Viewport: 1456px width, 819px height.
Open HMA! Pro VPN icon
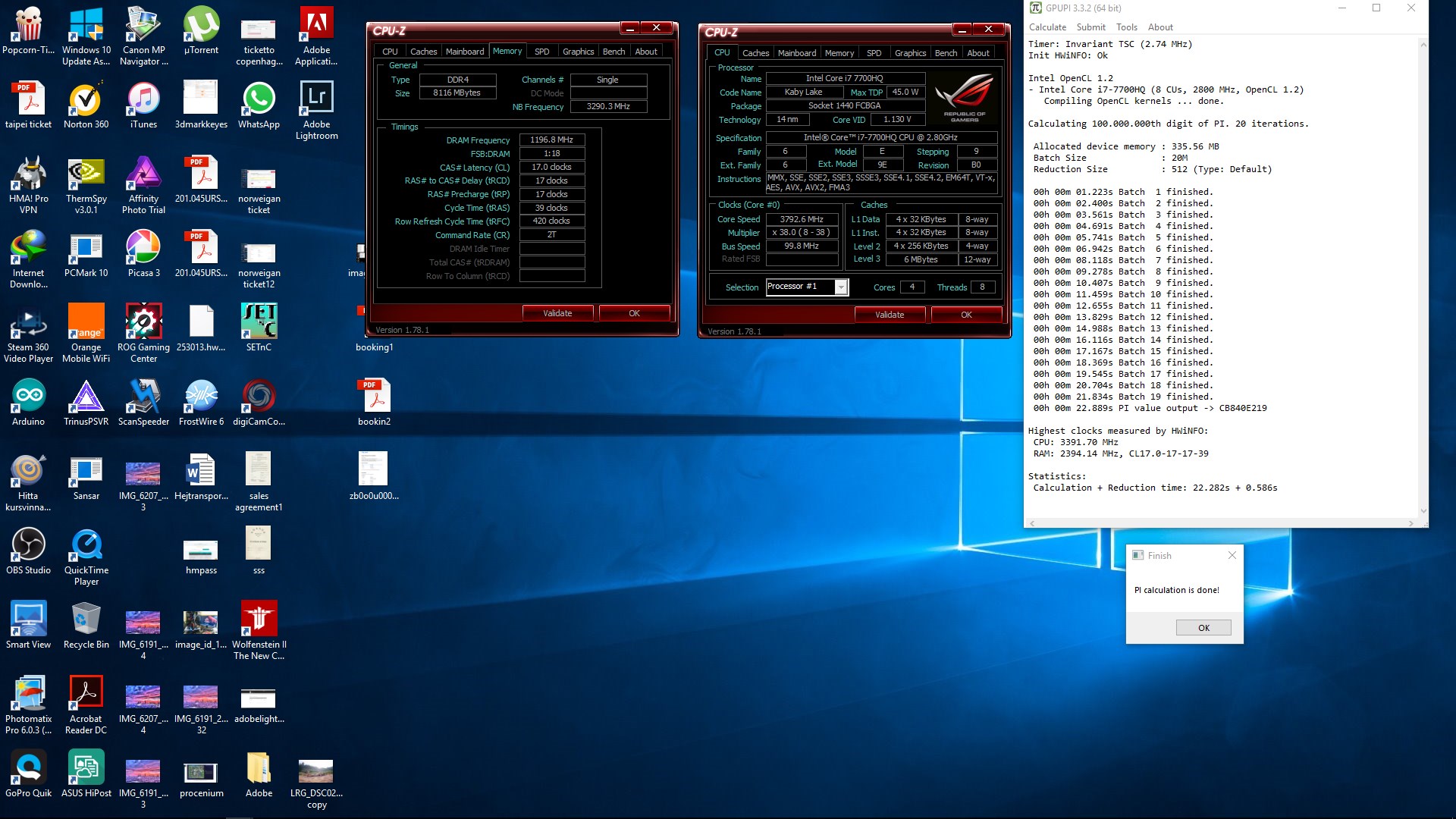(x=28, y=185)
